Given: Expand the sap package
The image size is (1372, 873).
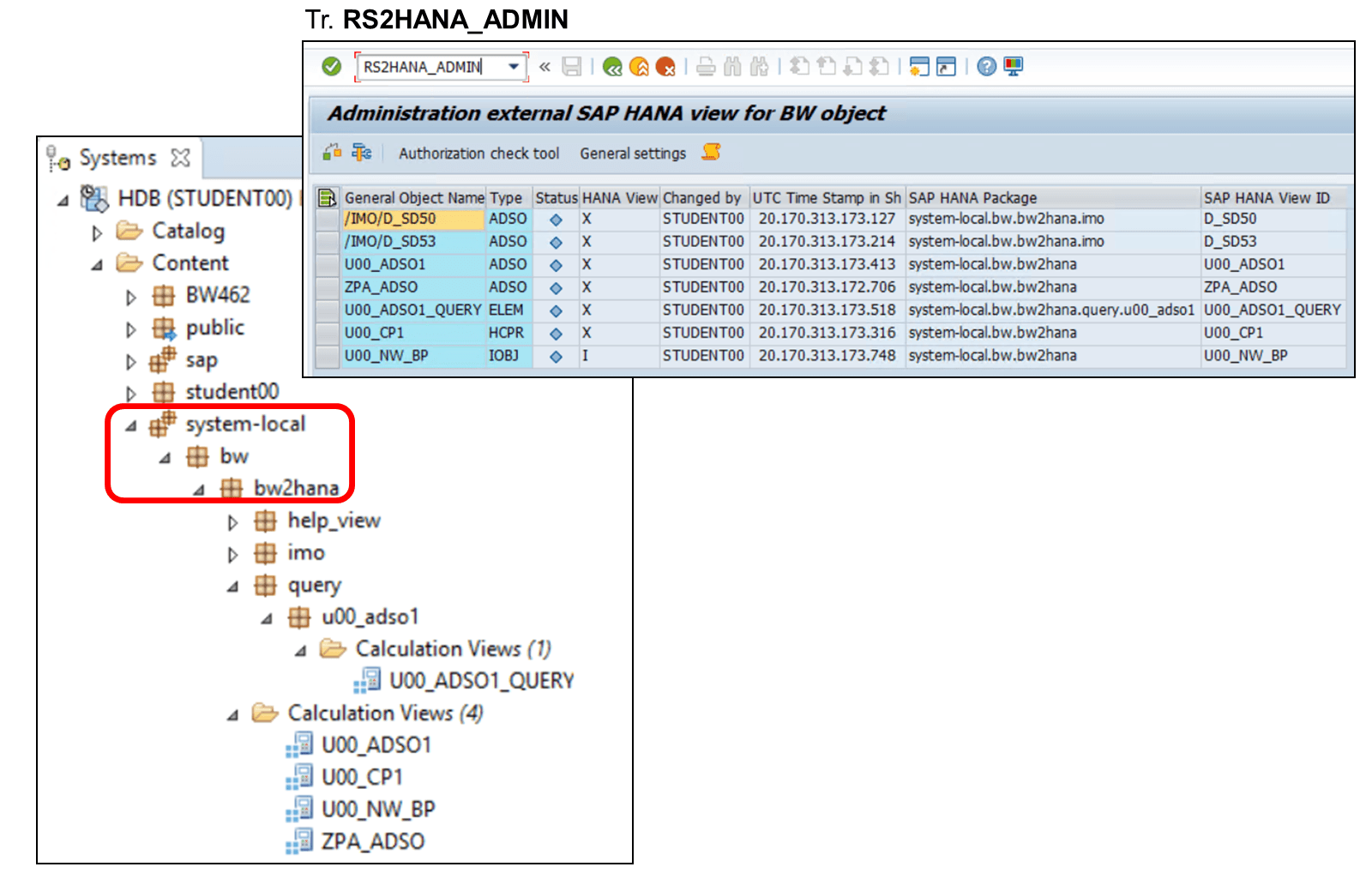Looking at the screenshot, I should [x=130, y=362].
